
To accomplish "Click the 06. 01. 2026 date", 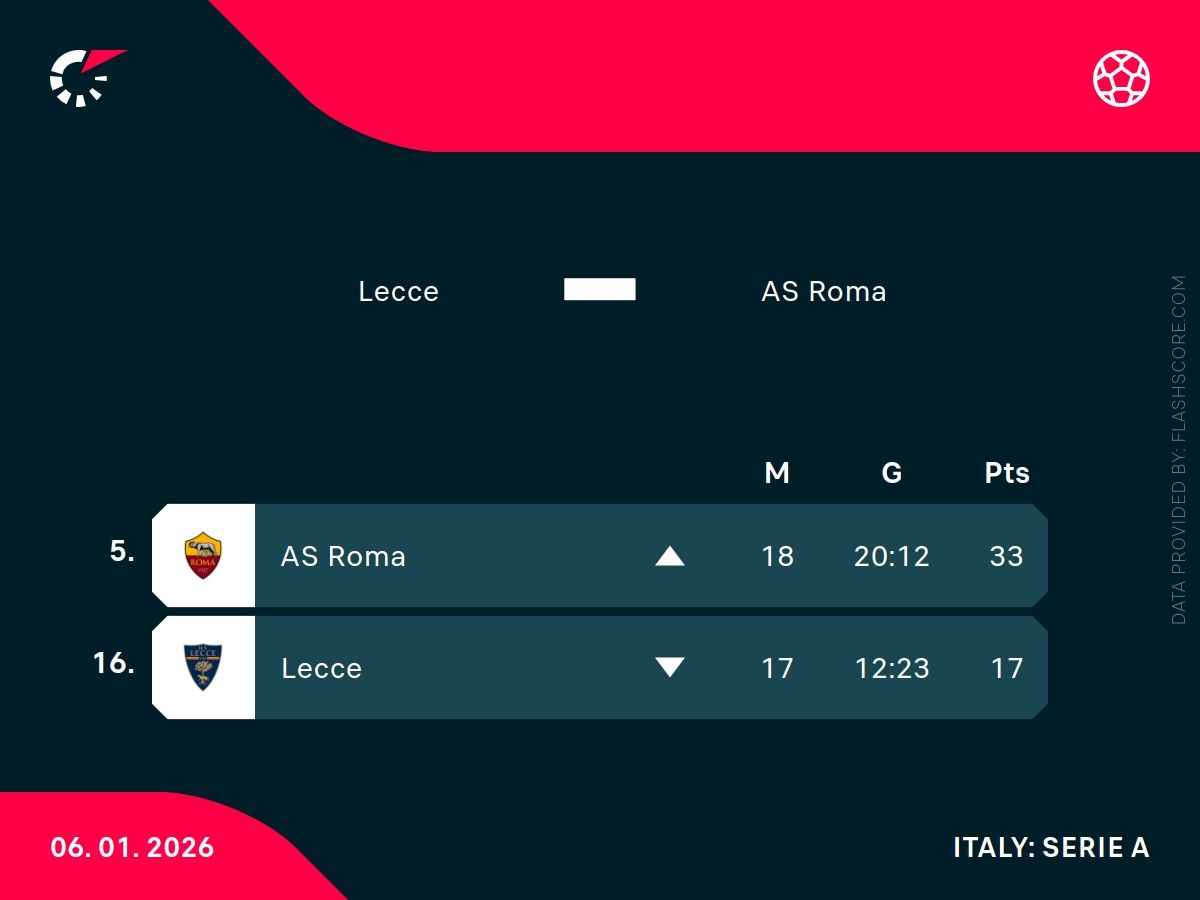I will (132, 847).
